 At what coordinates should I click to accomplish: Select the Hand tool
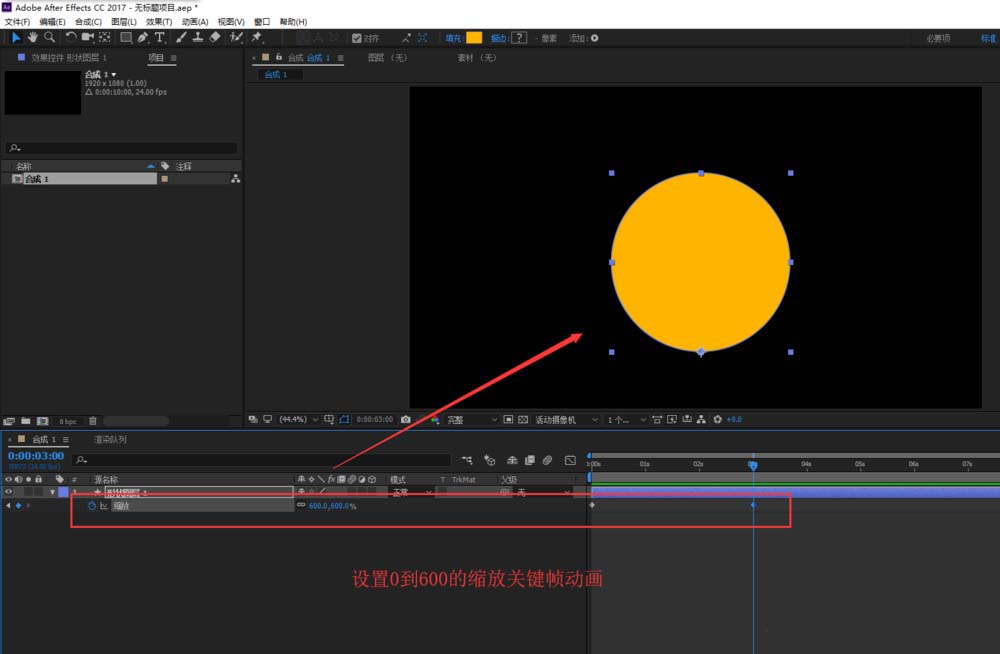pos(33,38)
